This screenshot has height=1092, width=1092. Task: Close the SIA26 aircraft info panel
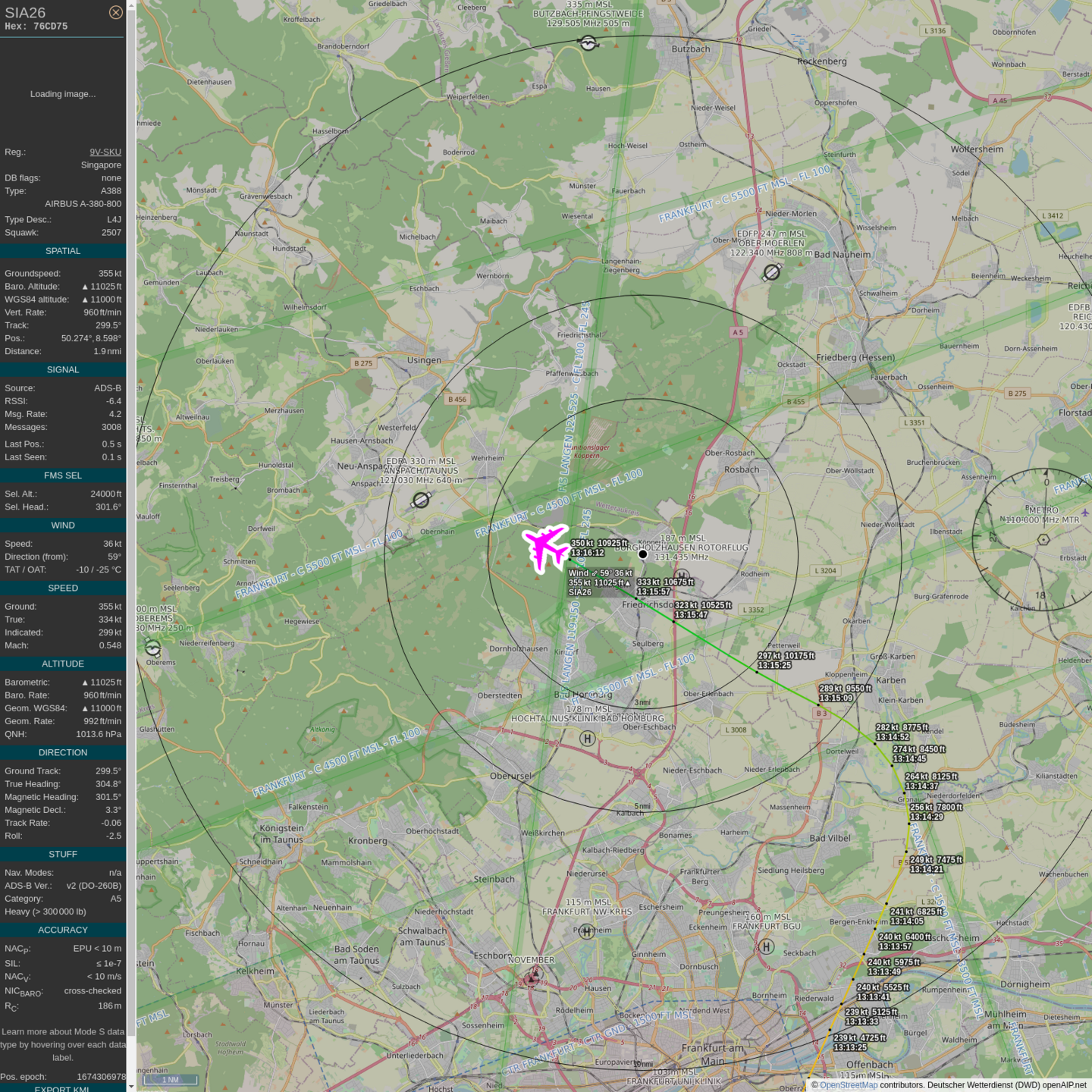[x=115, y=12]
